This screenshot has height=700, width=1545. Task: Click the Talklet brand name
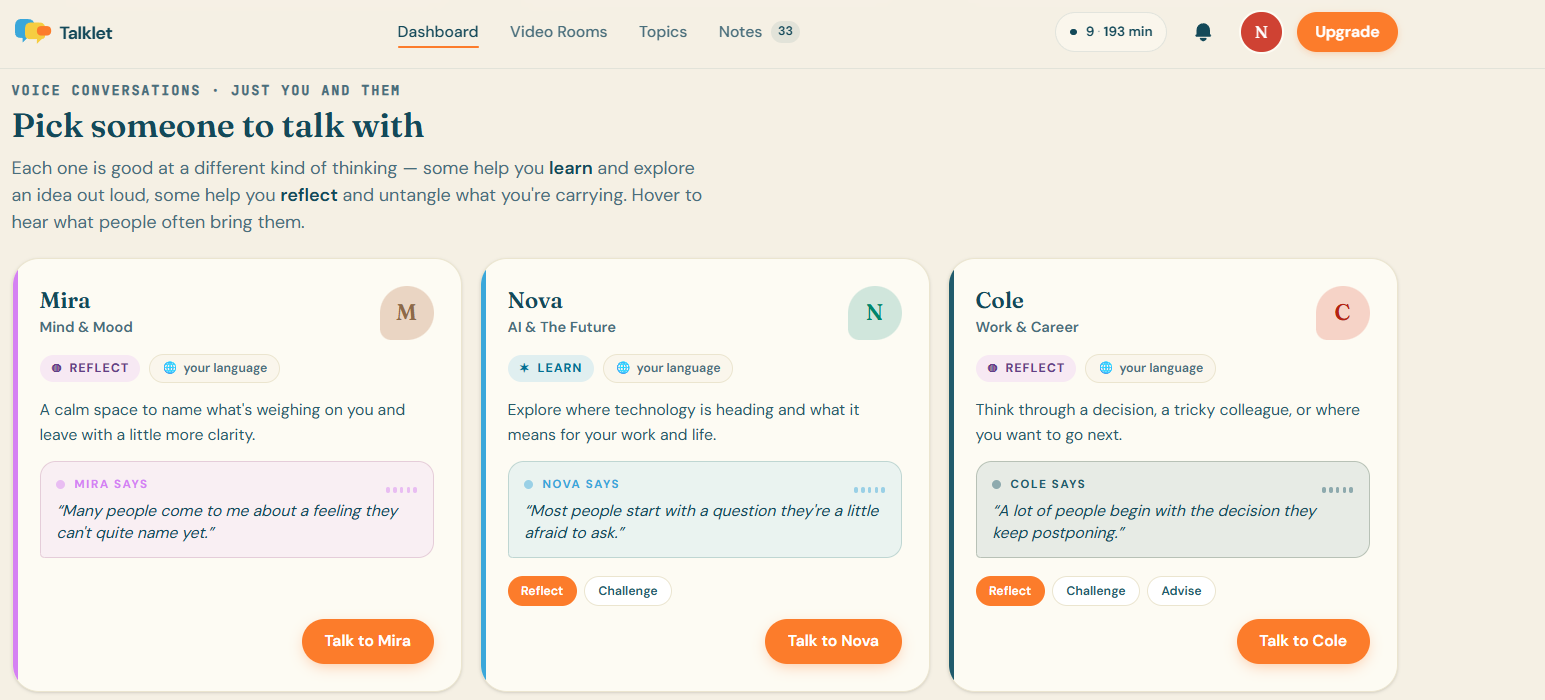point(86,32)
